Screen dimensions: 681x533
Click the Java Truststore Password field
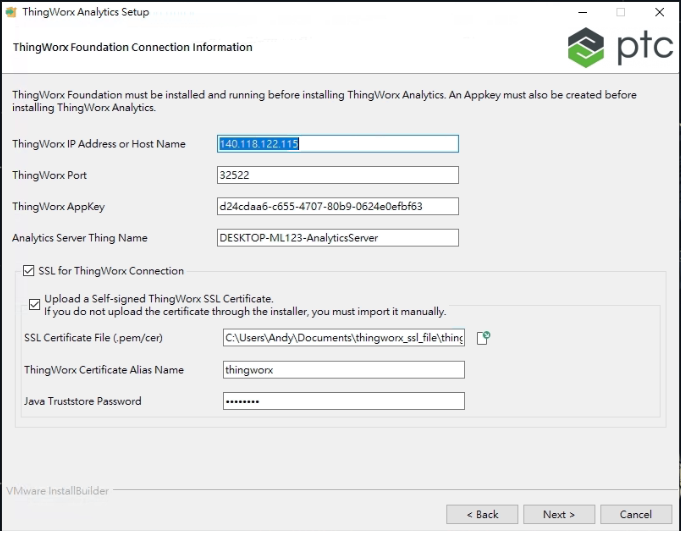coord(344,401)
